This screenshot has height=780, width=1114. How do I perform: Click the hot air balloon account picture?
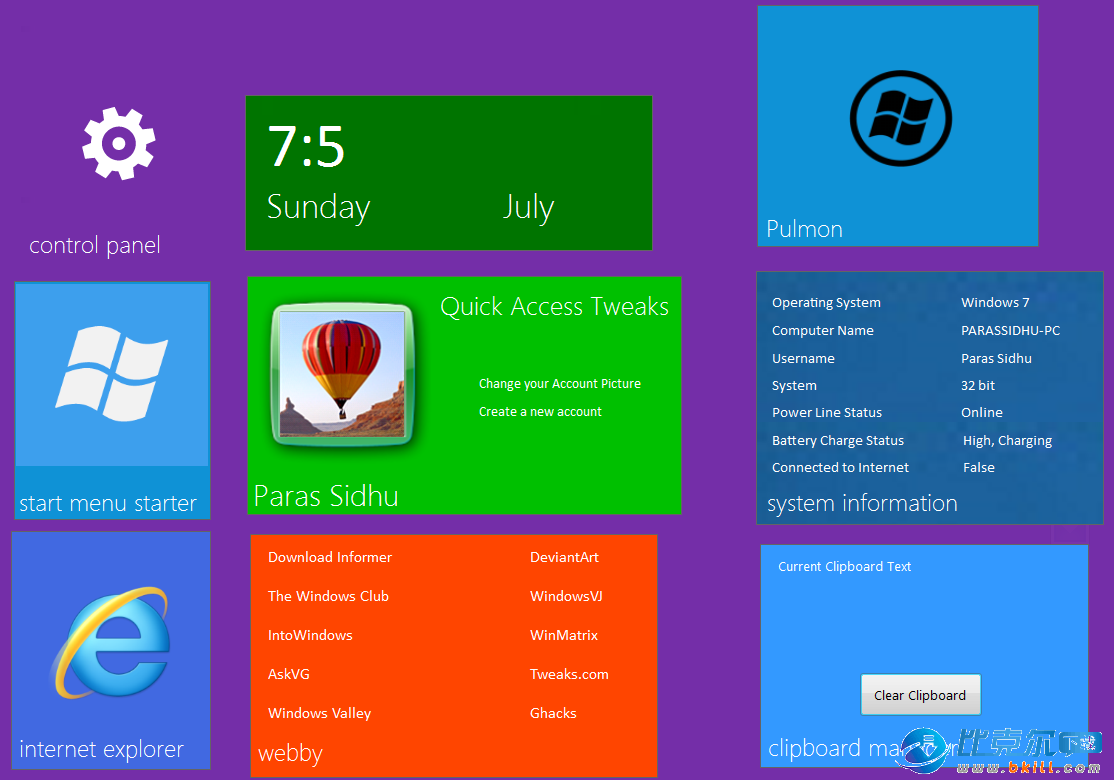pyautogui.click(x=342, y=374)
